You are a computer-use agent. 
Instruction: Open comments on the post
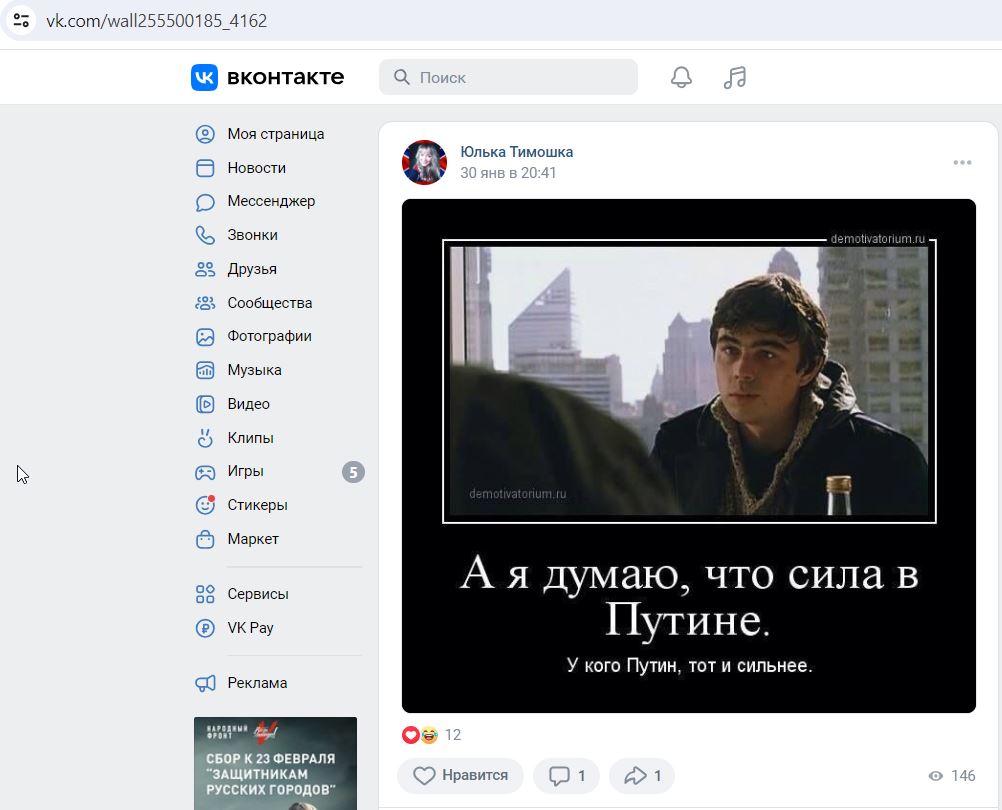(x=567, y=776)
